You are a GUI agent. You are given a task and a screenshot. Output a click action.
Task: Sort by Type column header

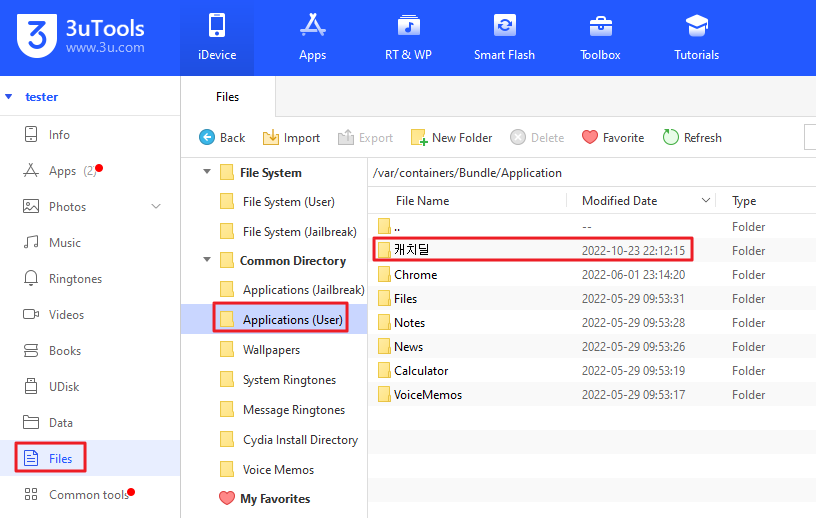tap(744, 200)
